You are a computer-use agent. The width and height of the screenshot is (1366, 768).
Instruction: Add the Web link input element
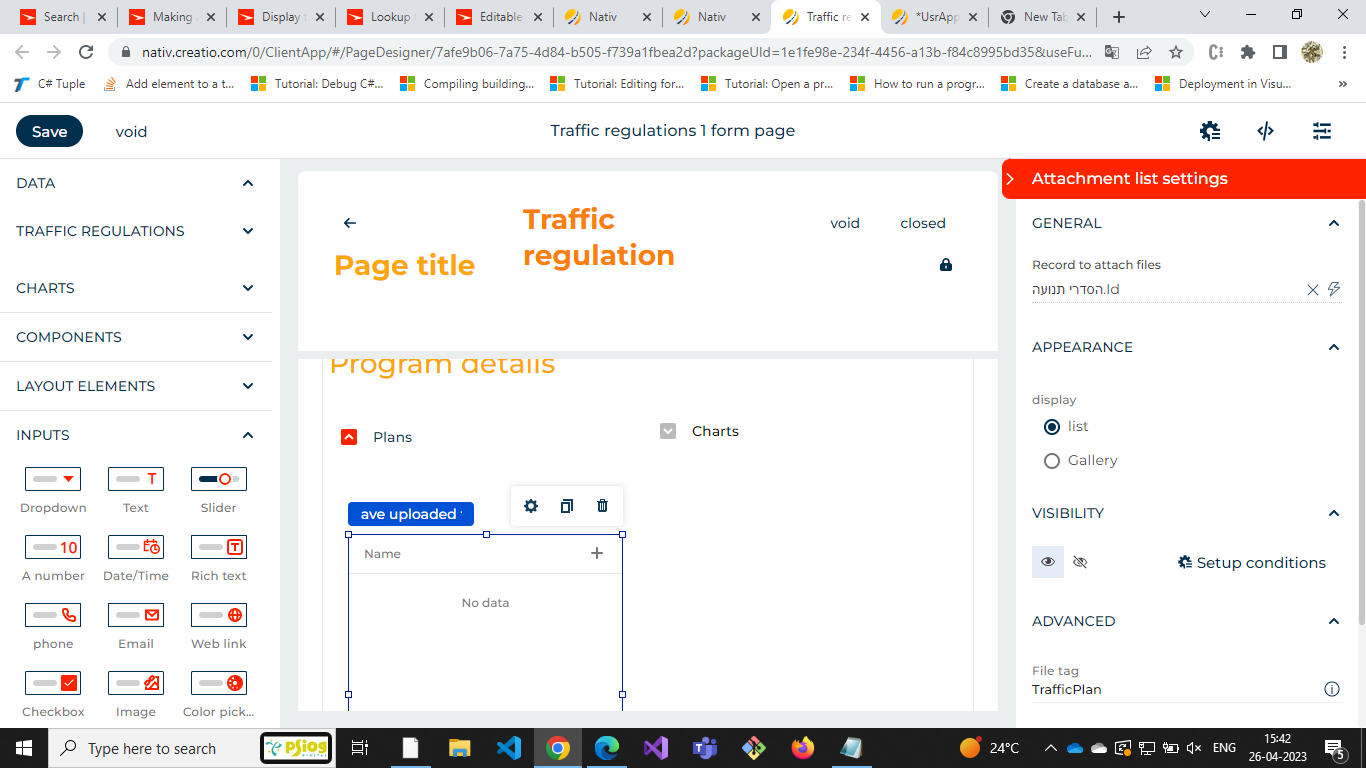(219, 626)
